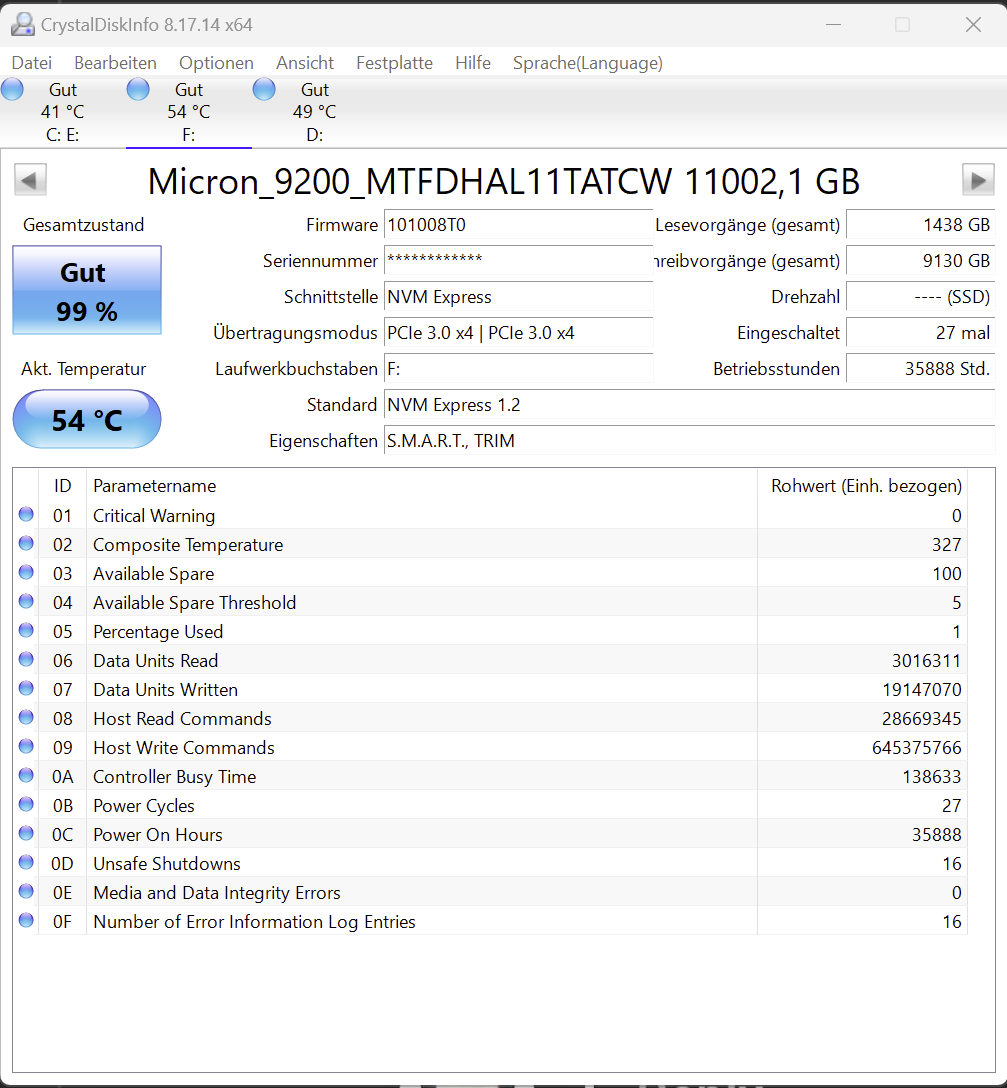The image size is (1007, 1088).
Task: Select the D: drive tab at 49 °C
Action: click(x=314, y=112)
